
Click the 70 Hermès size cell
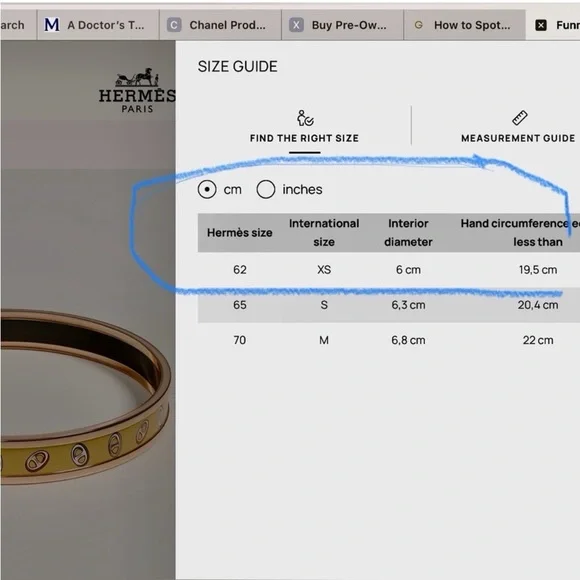point(240,340)
